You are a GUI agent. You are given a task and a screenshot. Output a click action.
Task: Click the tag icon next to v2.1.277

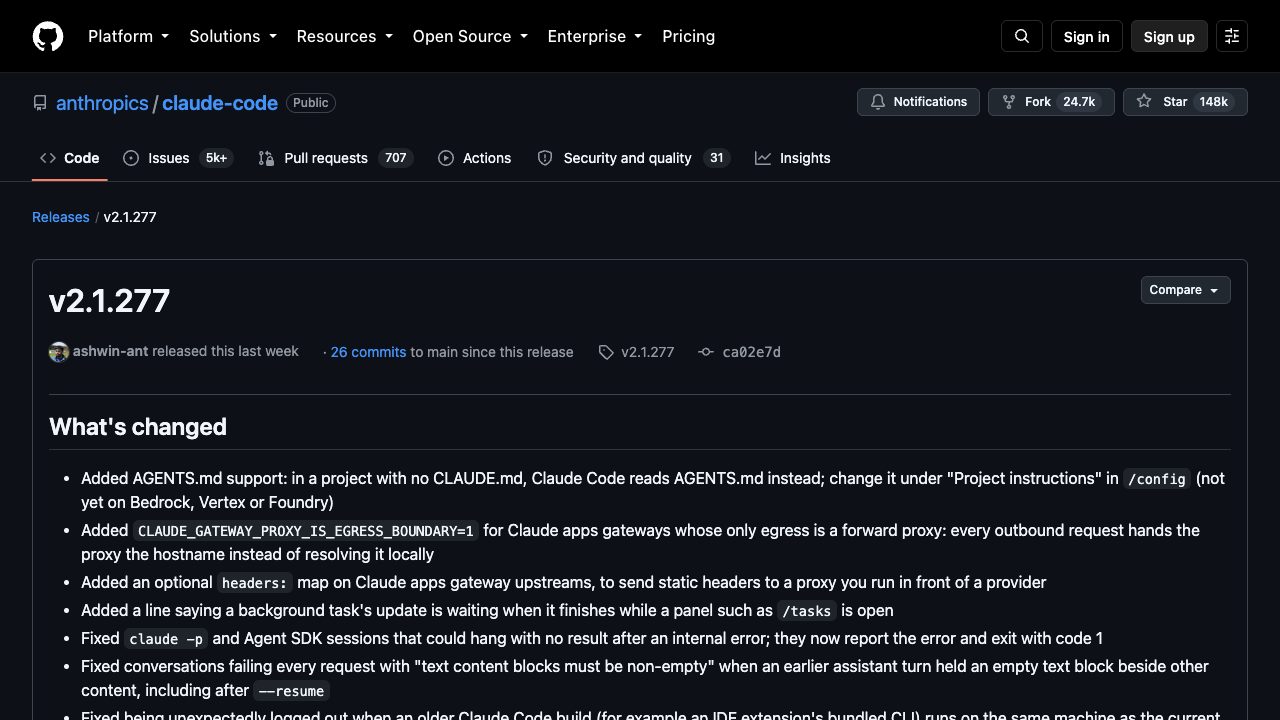coord(606,352)
